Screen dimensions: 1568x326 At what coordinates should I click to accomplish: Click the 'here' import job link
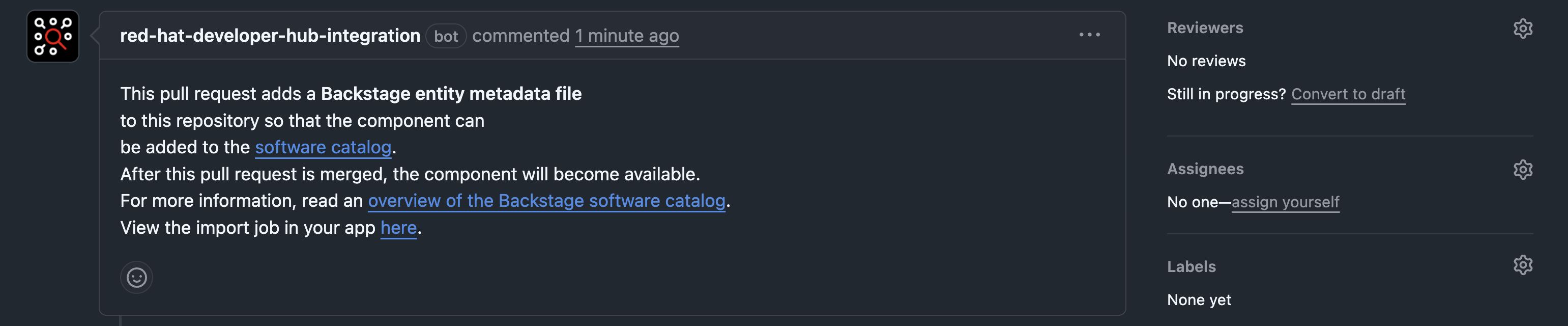(398, 228)
